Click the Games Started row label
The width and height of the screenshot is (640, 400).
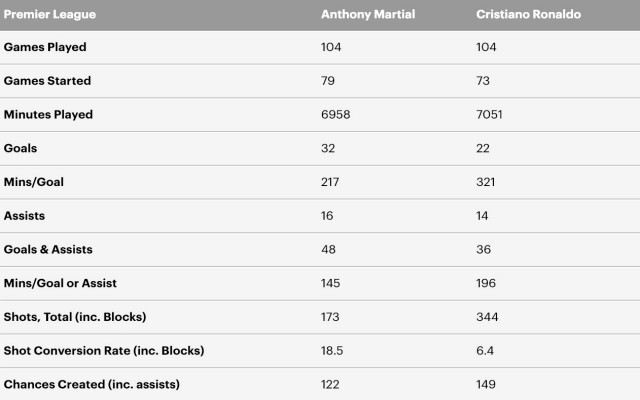click(47, 81)
